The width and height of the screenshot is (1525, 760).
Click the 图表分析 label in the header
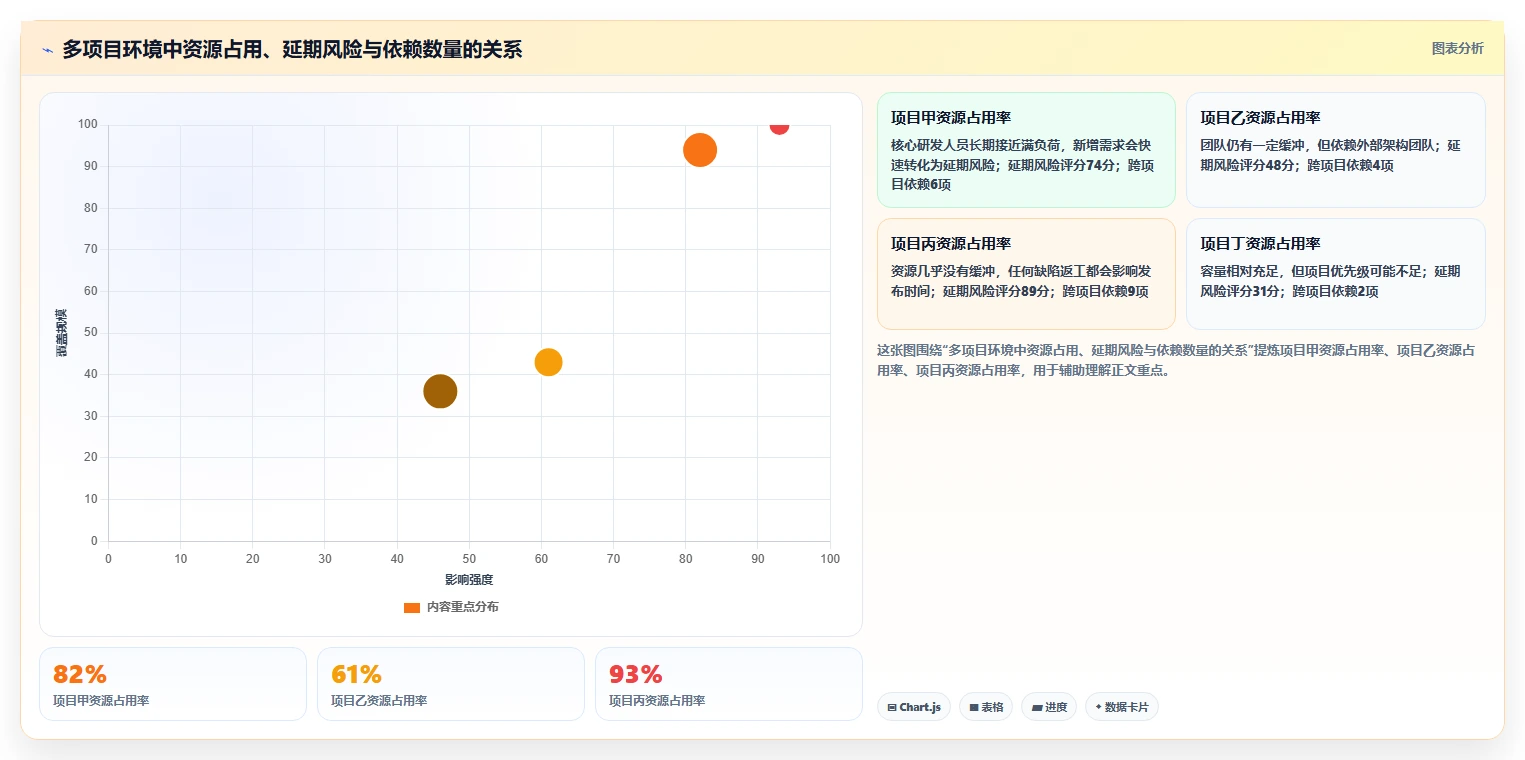(x=1457, y=48)
